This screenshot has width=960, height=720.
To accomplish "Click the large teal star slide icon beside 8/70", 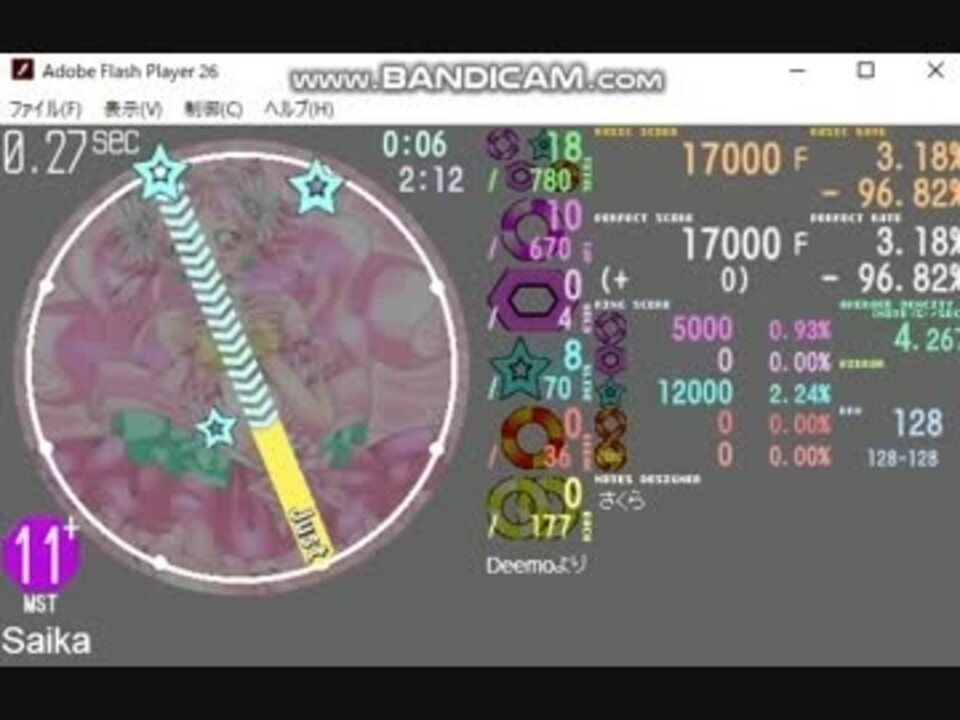I will pyautogui.click(x=519, y=370).
